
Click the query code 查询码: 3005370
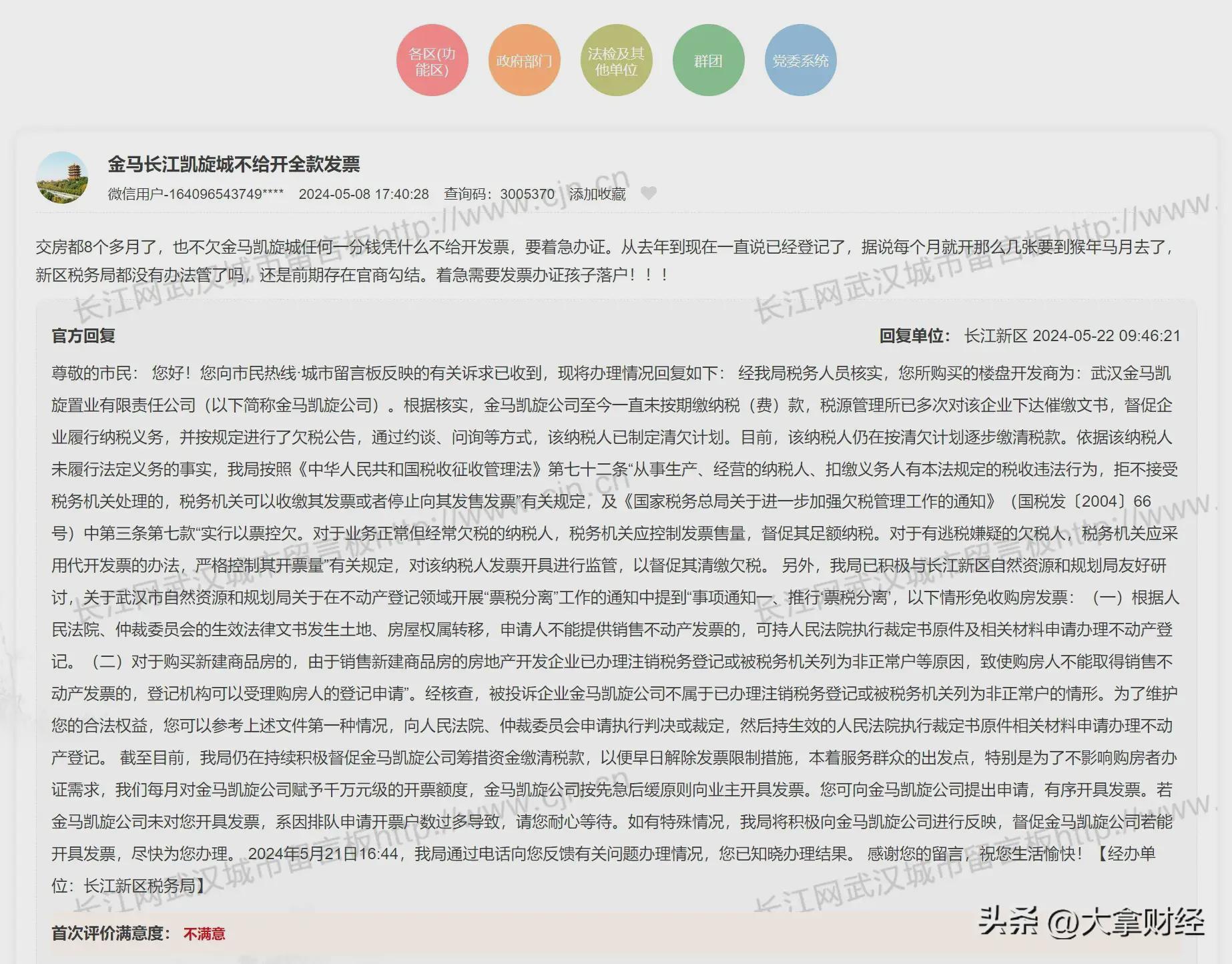499,194
